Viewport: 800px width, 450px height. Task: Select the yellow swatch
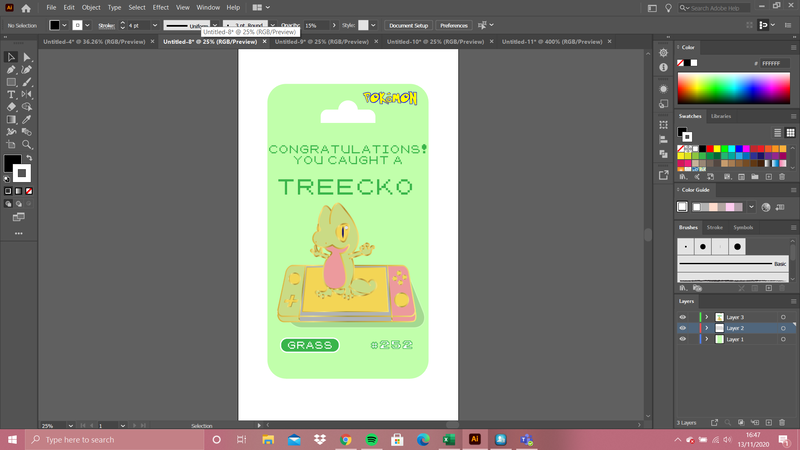pyautogui.click(x=717, y=149)
